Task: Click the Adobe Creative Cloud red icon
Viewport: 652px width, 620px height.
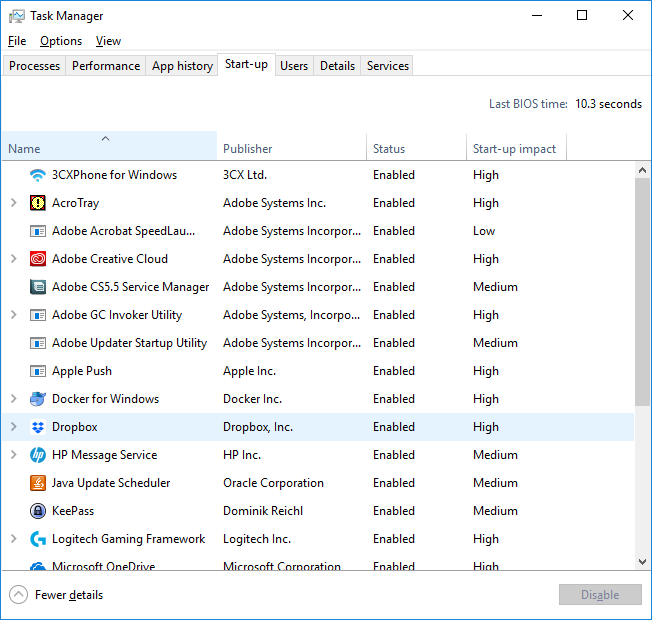Action: click(38, 259)
